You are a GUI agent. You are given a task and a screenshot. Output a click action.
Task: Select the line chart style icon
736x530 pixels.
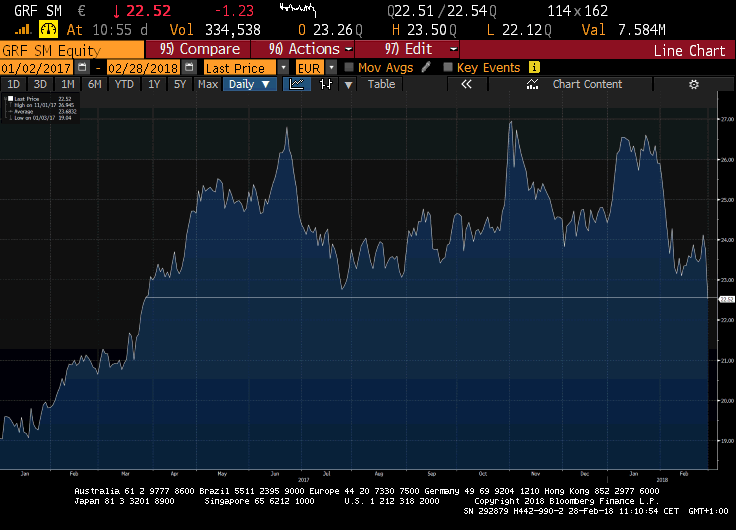tap(297, 84)
